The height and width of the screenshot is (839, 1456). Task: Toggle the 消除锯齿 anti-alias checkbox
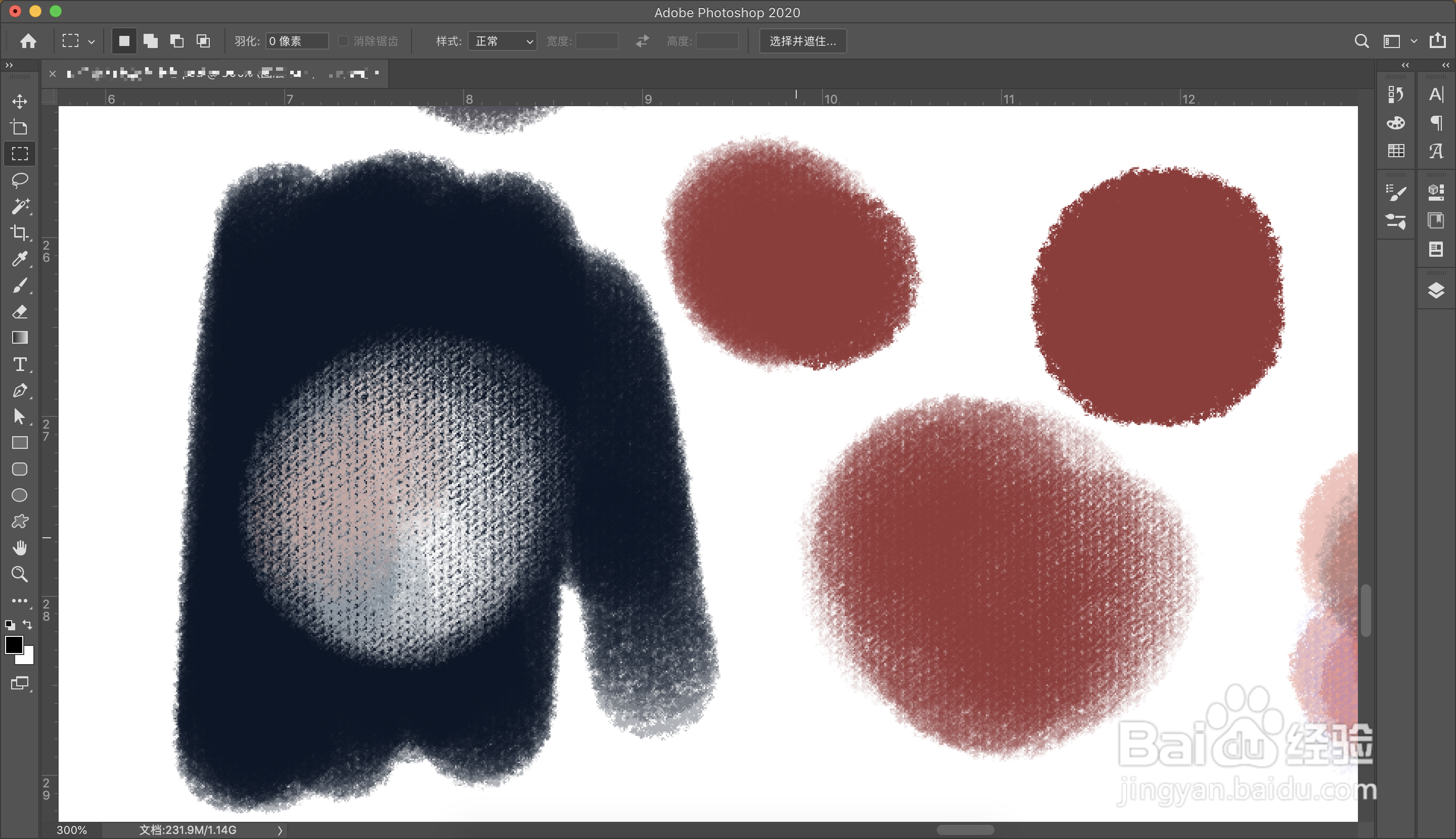(343, 41)
